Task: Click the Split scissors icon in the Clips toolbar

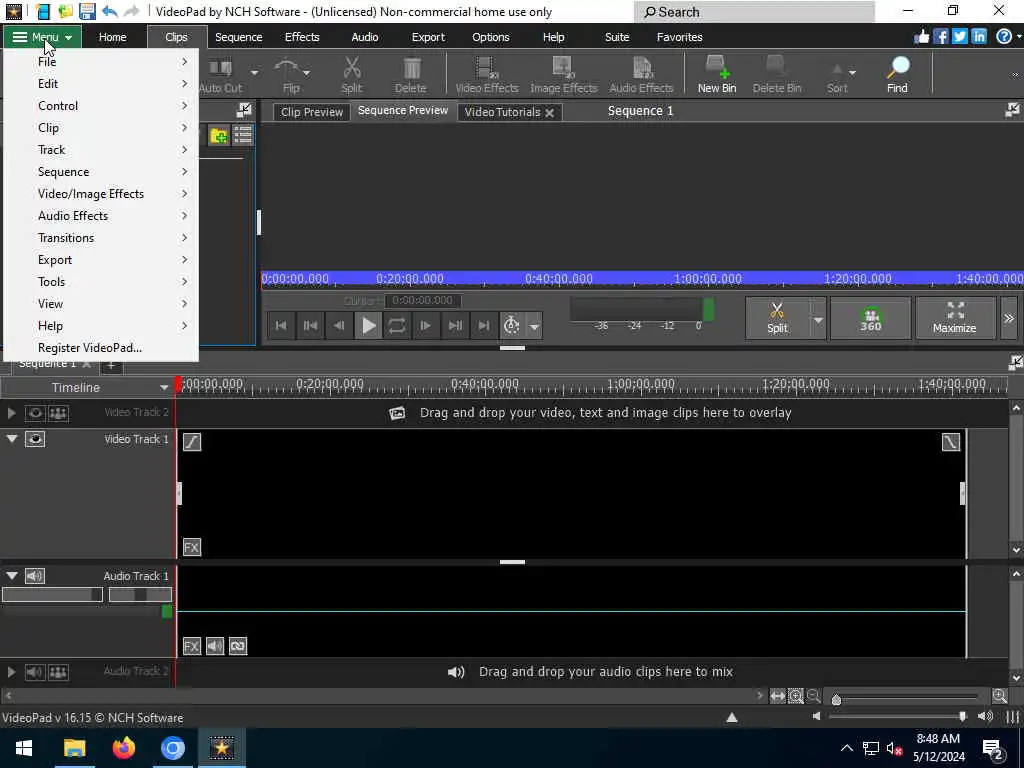Action: (351, 74)
